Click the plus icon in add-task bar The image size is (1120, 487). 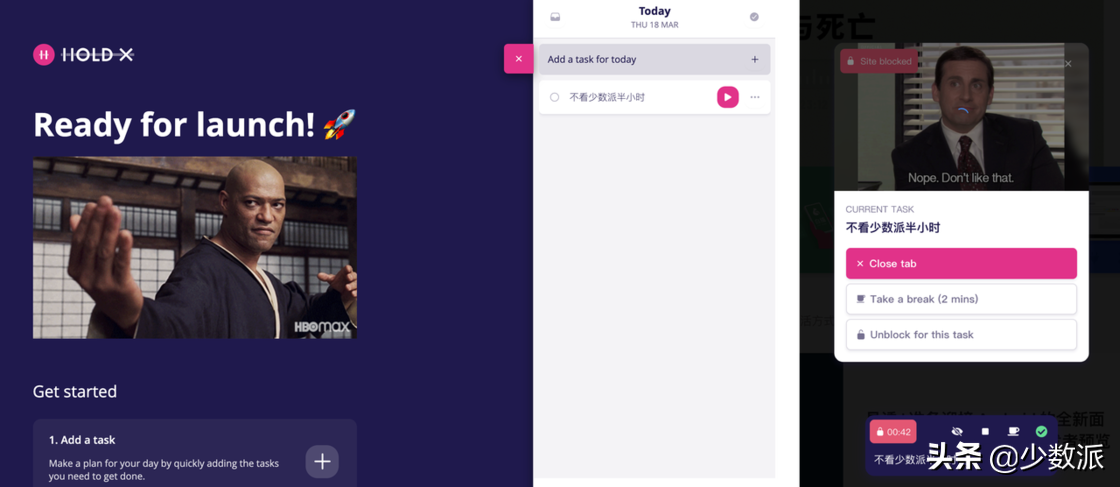[754, 59]
